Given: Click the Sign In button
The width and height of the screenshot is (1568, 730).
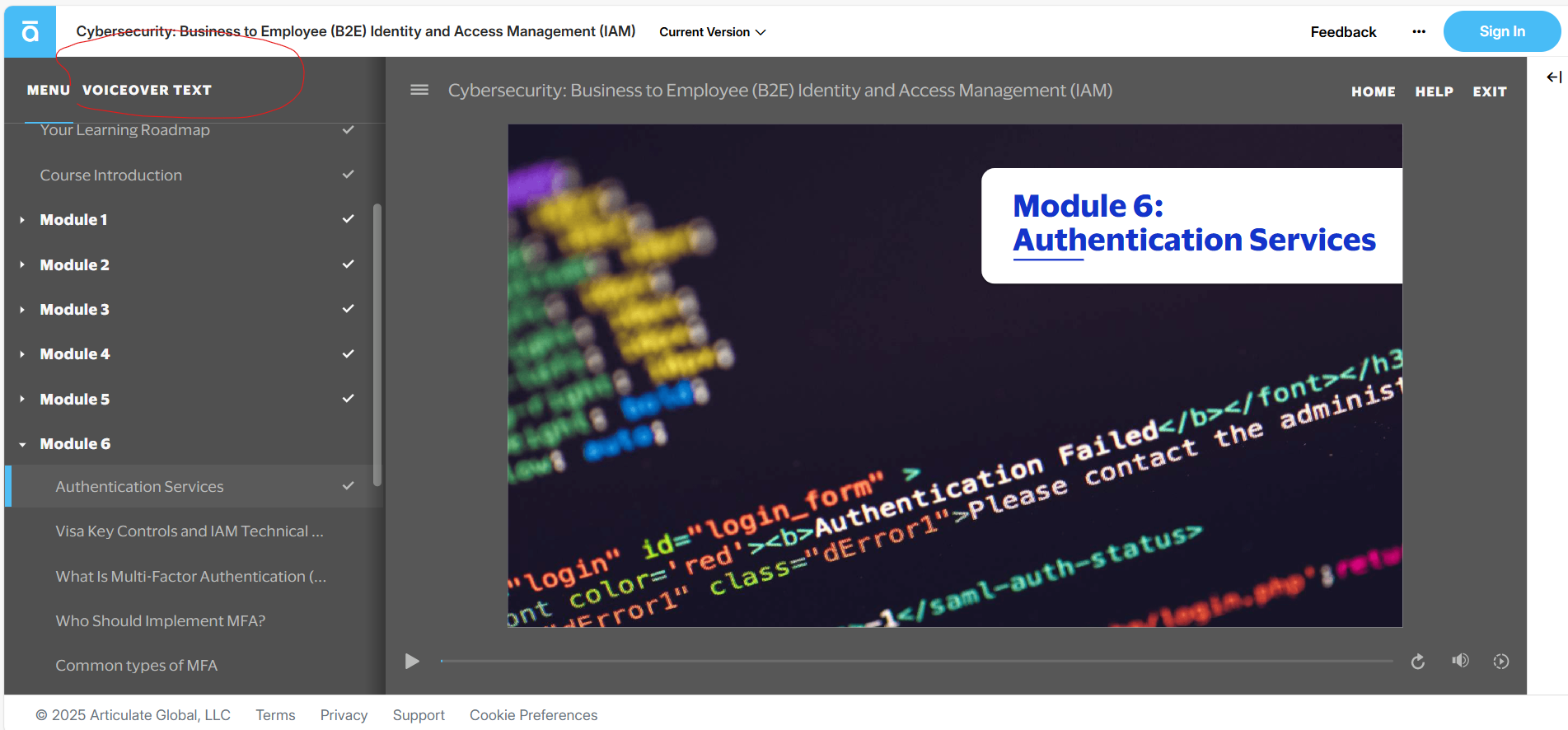Looking at the screenshot, I should (1501, 31).
